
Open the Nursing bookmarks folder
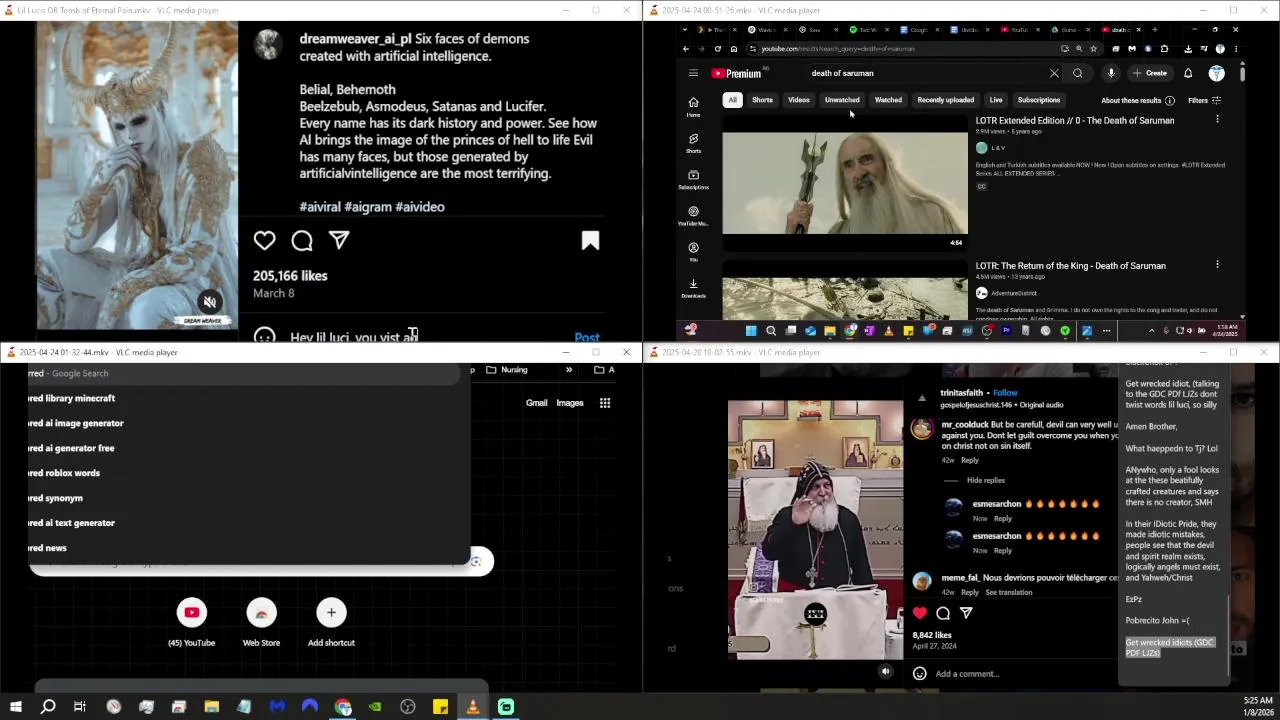coord(507,370)
